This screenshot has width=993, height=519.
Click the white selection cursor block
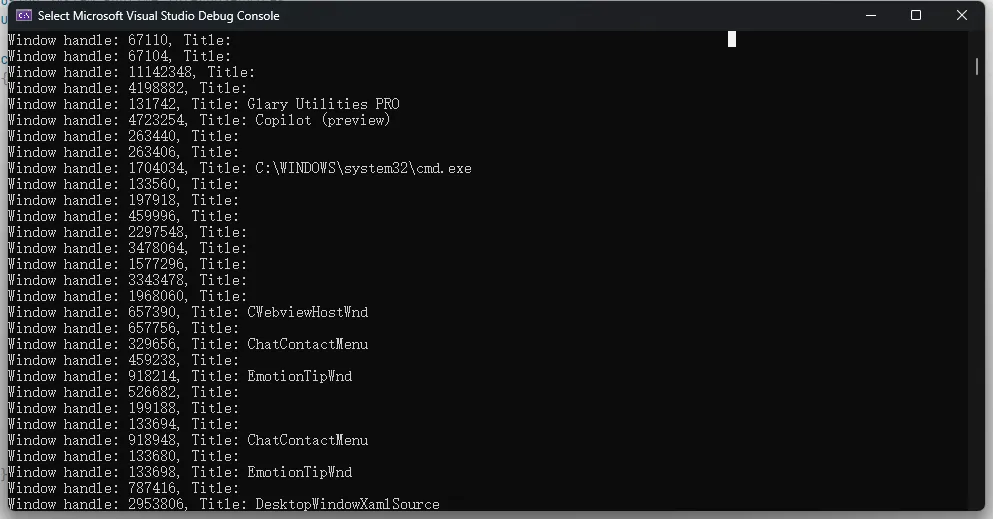[731, 39]
